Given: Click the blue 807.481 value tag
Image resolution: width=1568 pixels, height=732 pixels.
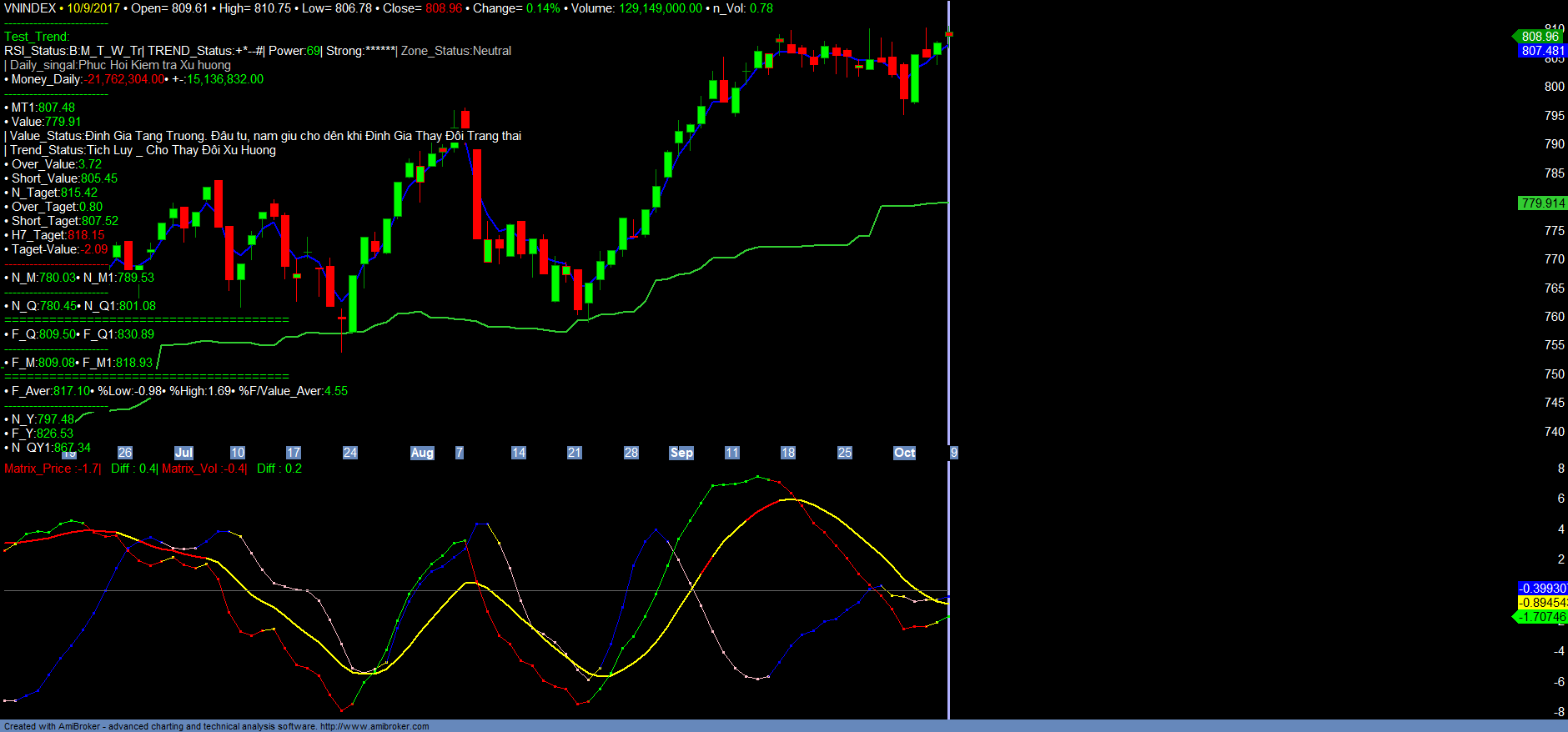Looking at the screenshot, I should click(x=1542, y=51).
